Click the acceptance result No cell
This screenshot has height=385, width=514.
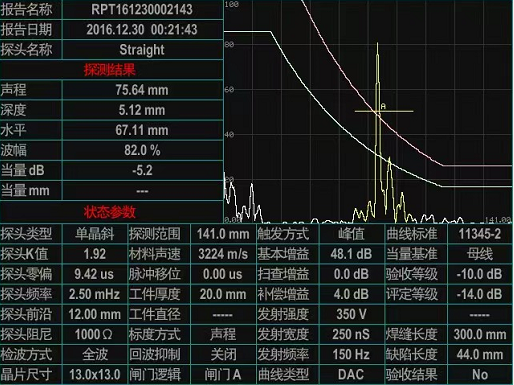pos(480,375)
